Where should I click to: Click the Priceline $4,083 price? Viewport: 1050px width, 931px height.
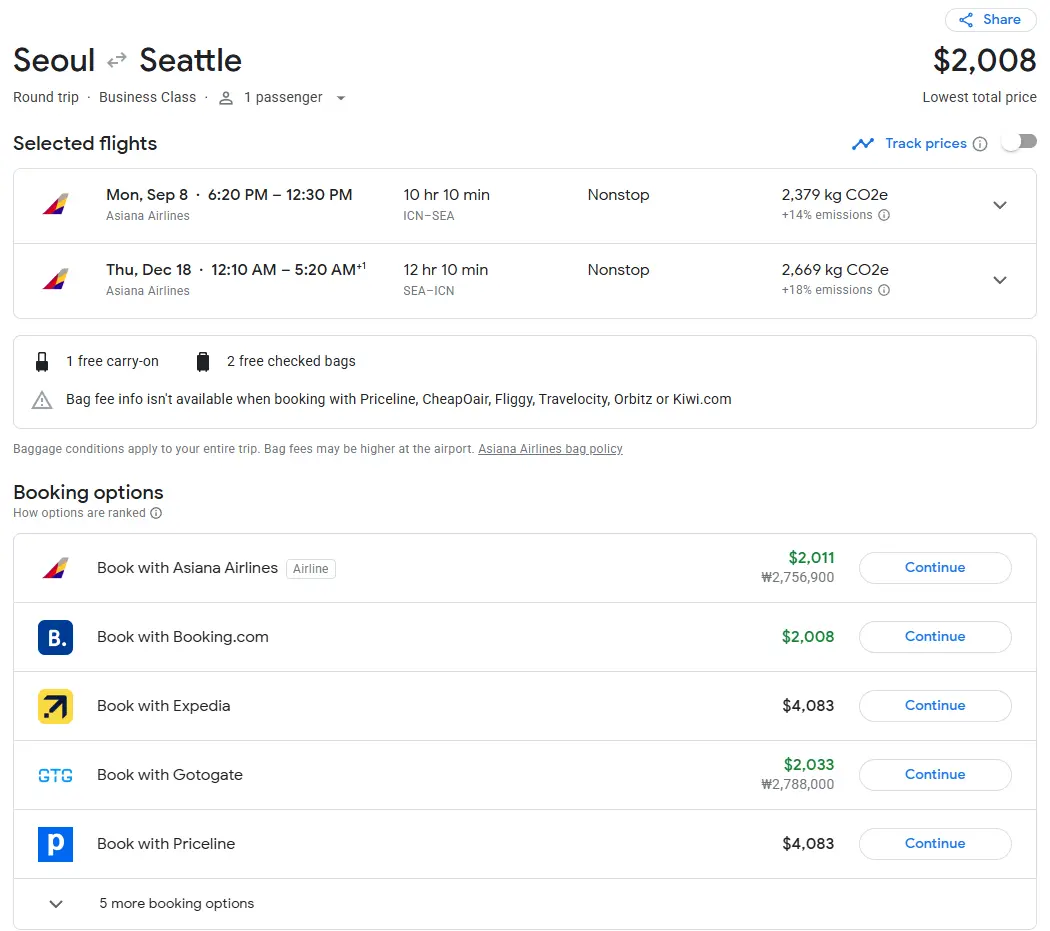[808, 843]
